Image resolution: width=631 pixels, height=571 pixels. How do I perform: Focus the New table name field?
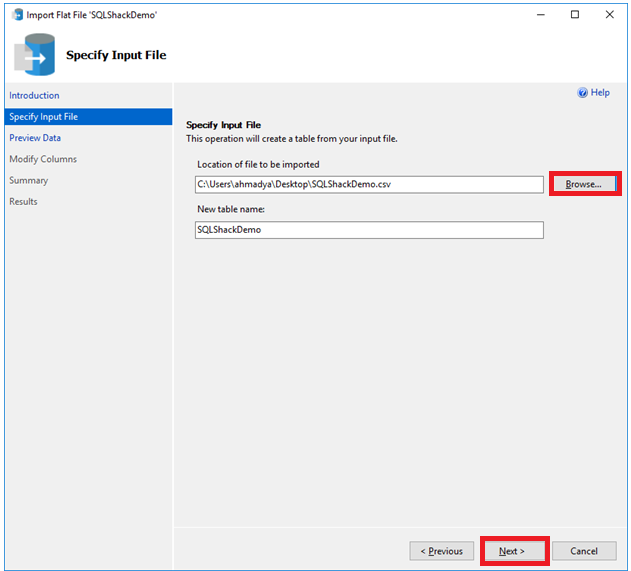pyautogui.click(x=369, y=230)
